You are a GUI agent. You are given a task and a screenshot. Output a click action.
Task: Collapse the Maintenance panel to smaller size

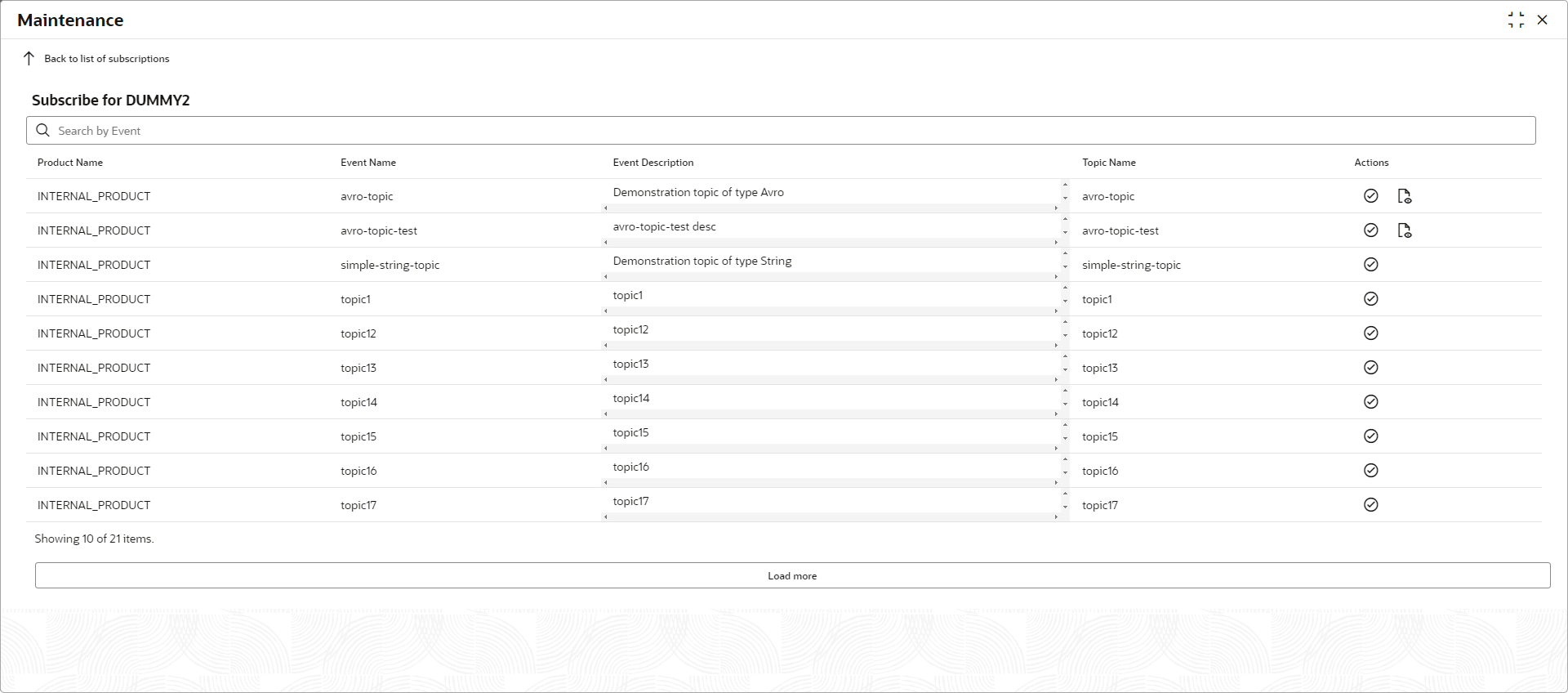pos(1516,20)
